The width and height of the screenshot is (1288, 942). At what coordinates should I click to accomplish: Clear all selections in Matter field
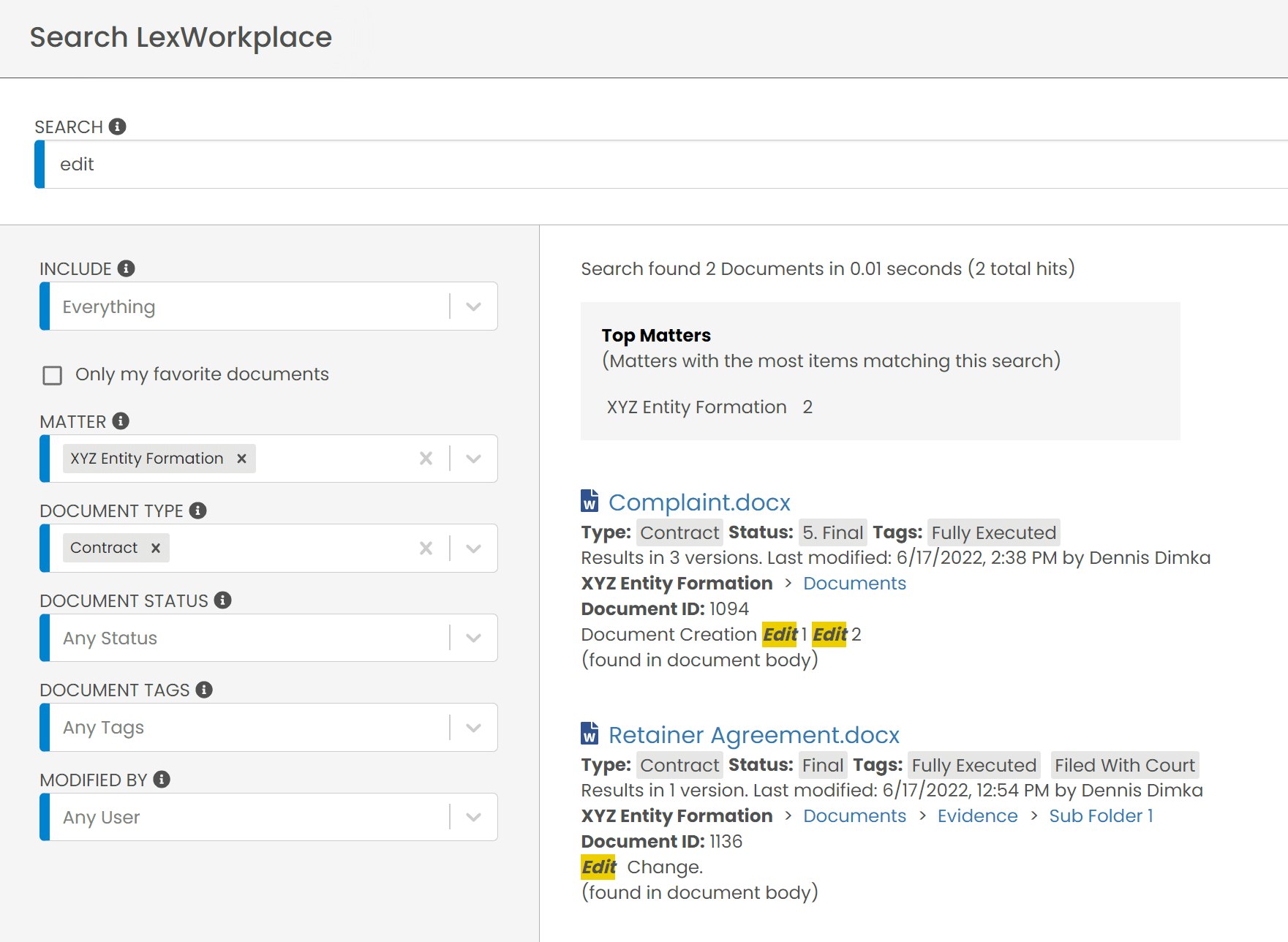pos(426,459)
